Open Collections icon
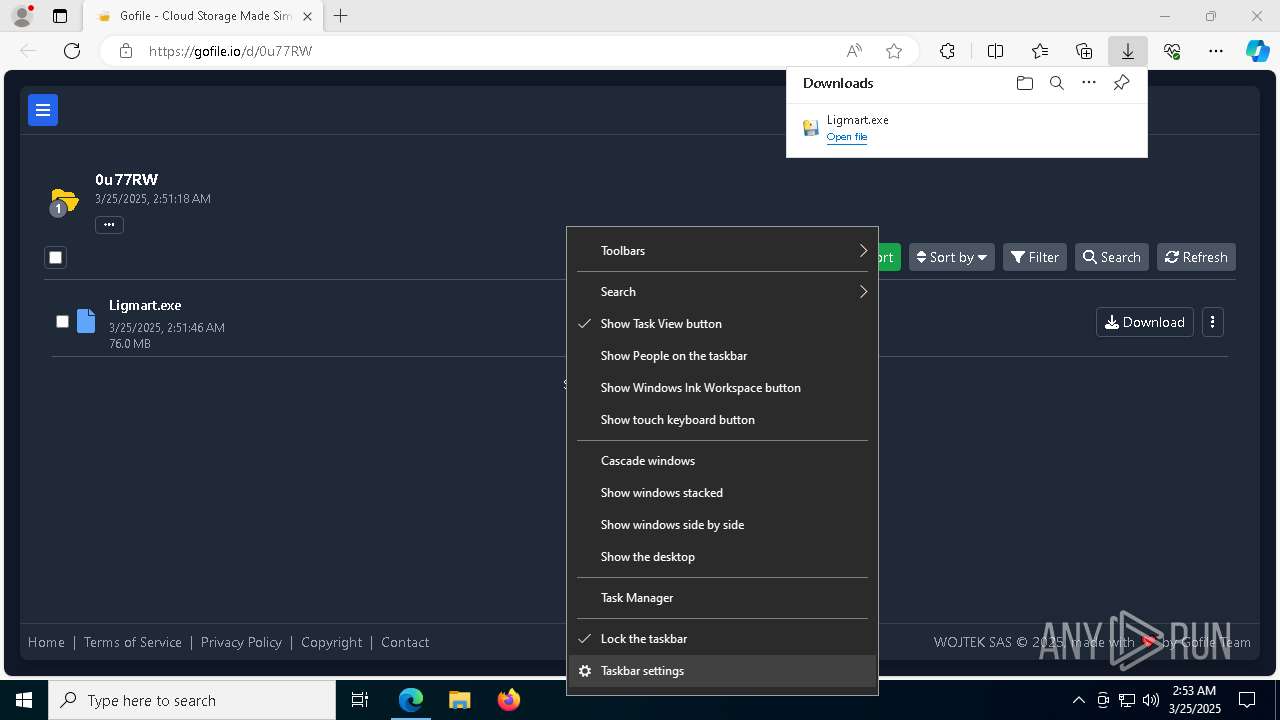The image size is (1280, 720). pyautogui.click(x=1084, y=51)
